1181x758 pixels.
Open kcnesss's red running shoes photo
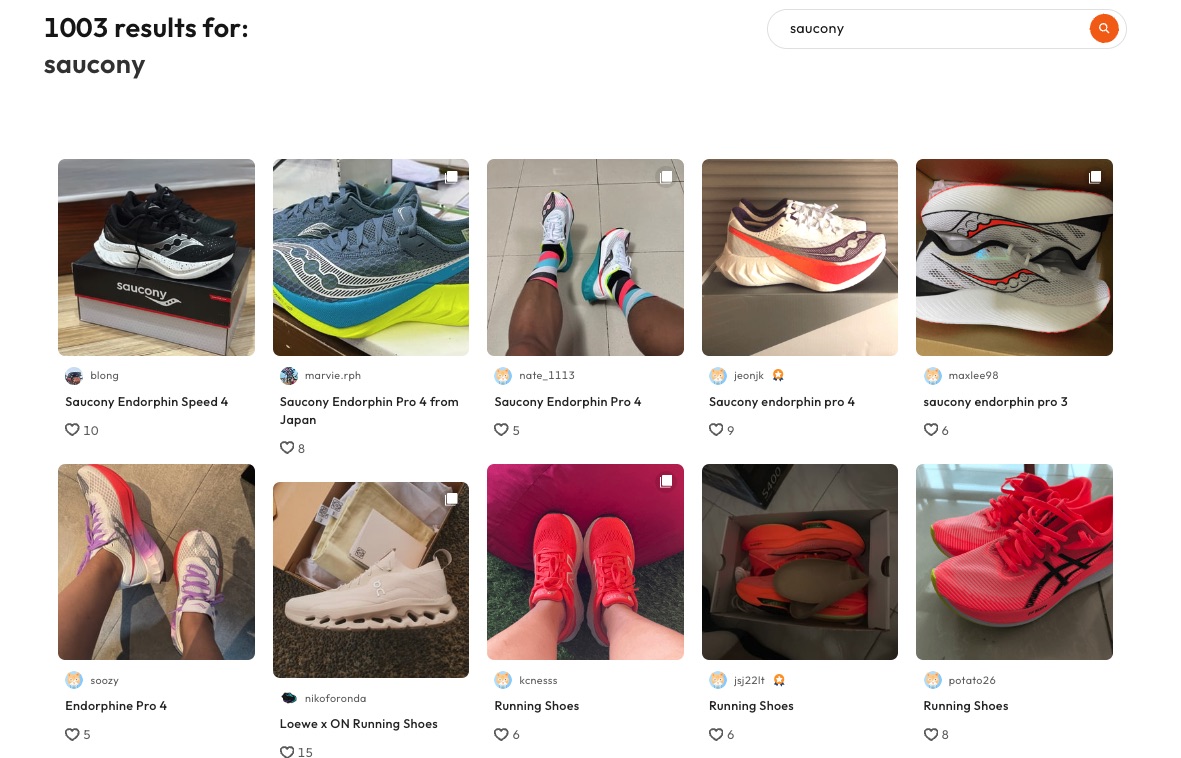[585, 561]
